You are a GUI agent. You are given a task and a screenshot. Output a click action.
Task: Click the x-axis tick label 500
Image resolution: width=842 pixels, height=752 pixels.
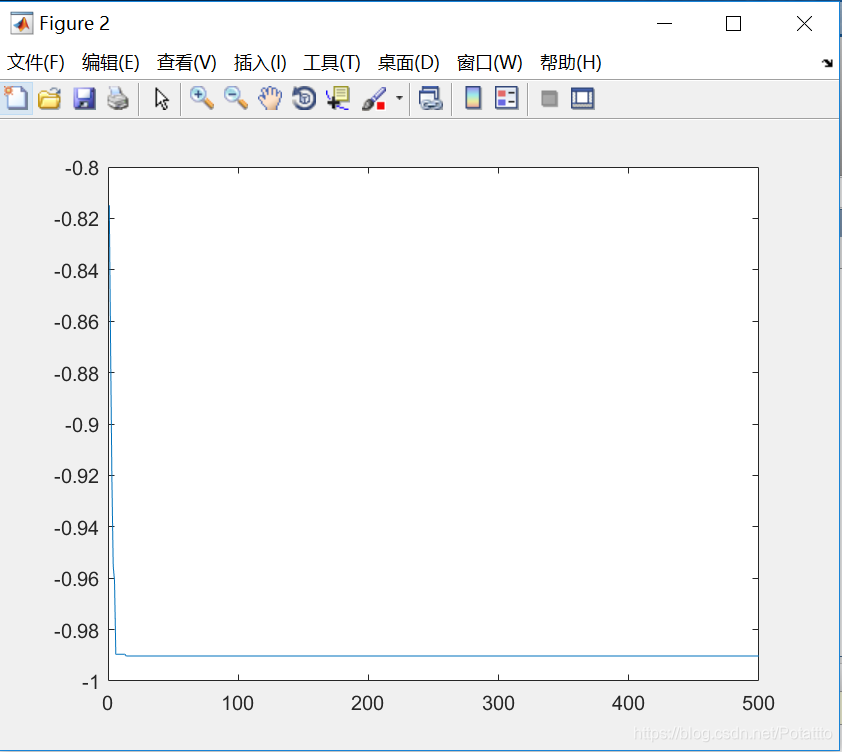(x=758, y=703)
